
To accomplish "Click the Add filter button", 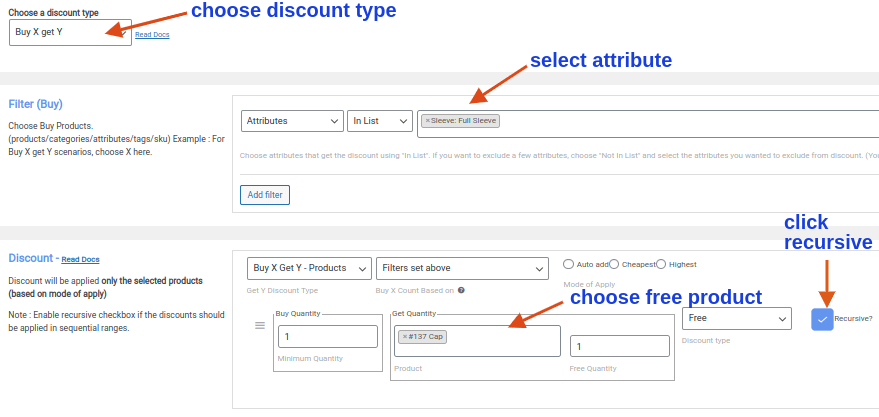I will click(x=265, y=194).
